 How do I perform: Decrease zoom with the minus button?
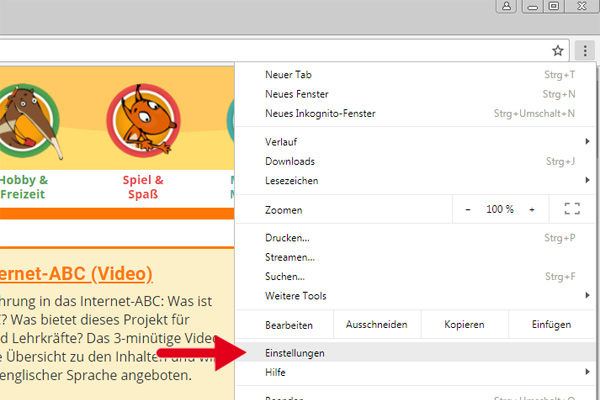(469, 209)
